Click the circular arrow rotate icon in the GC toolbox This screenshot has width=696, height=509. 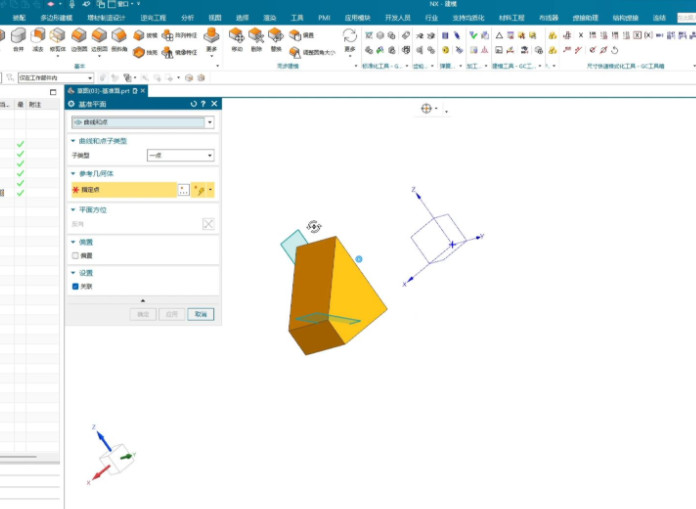pos(615,50)
